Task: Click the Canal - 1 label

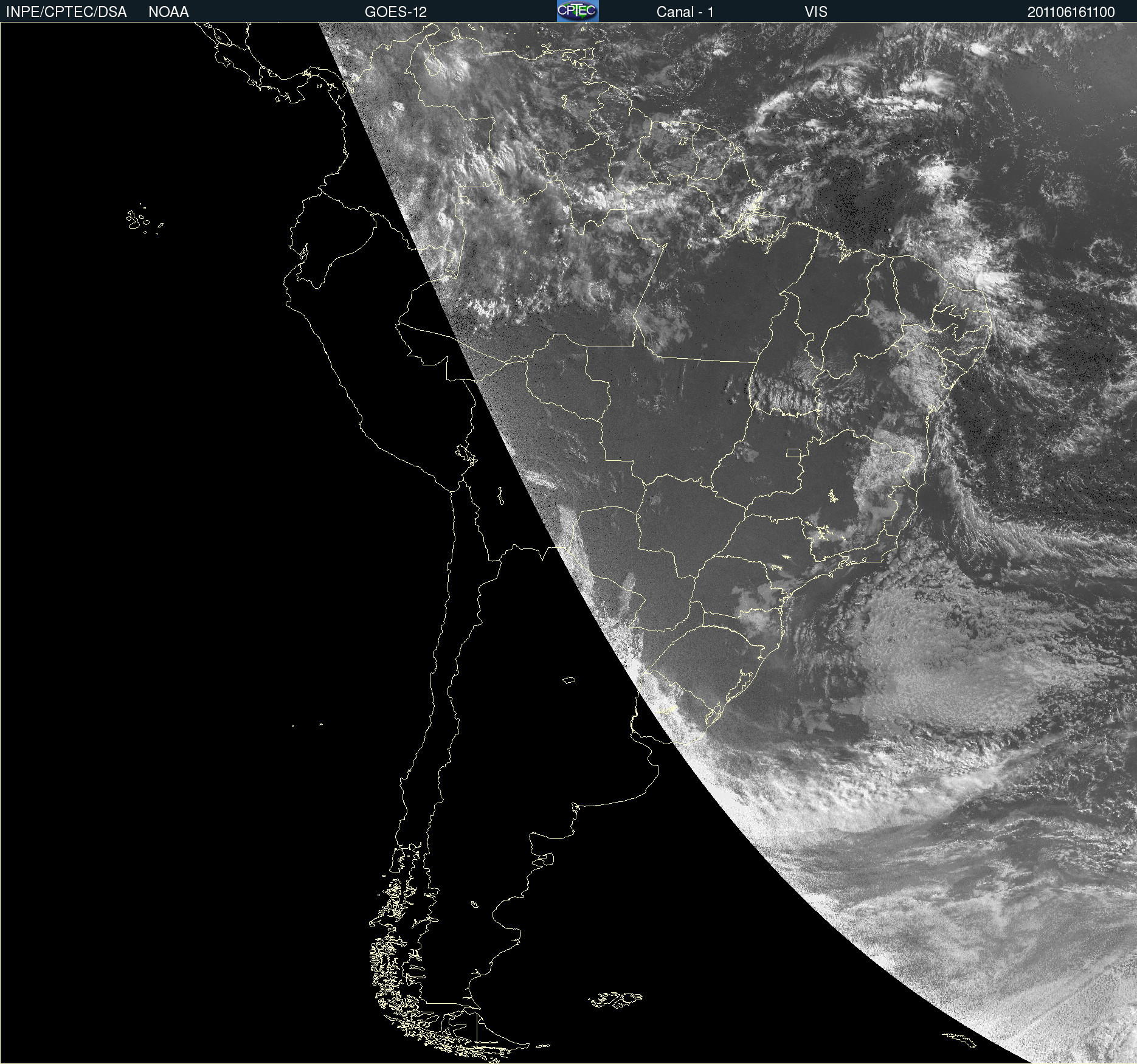Action: [x=685, y=12]
